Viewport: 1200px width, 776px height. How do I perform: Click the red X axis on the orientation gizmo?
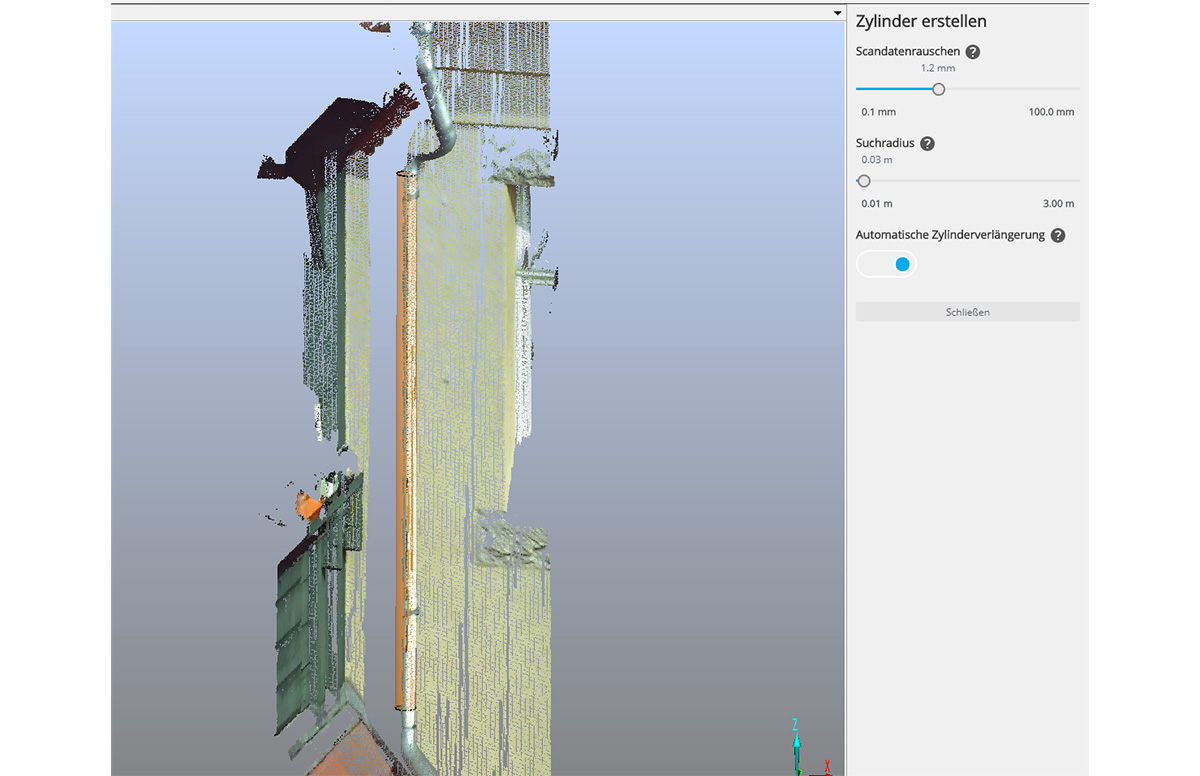click(827, 764)
